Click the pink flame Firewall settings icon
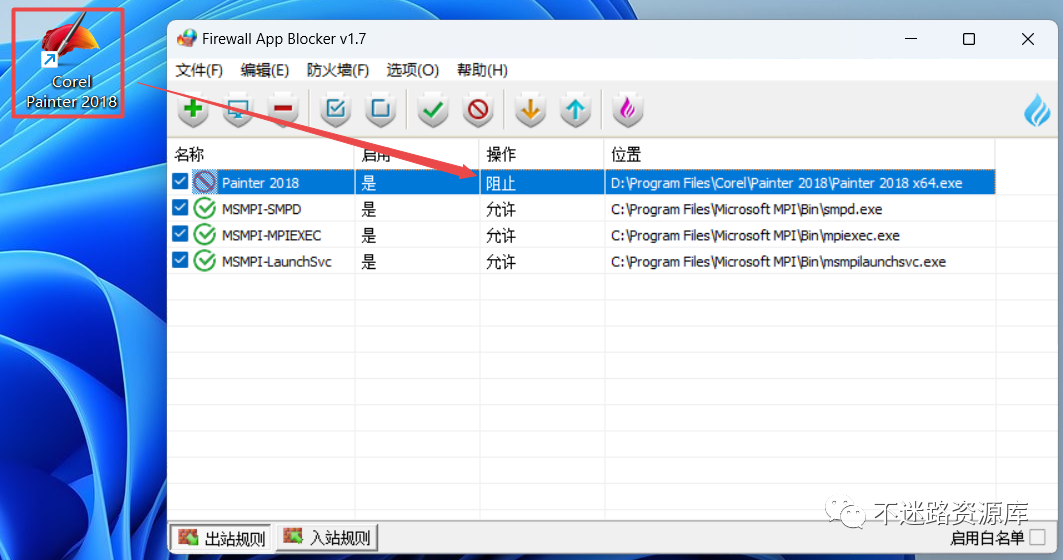 628,109
